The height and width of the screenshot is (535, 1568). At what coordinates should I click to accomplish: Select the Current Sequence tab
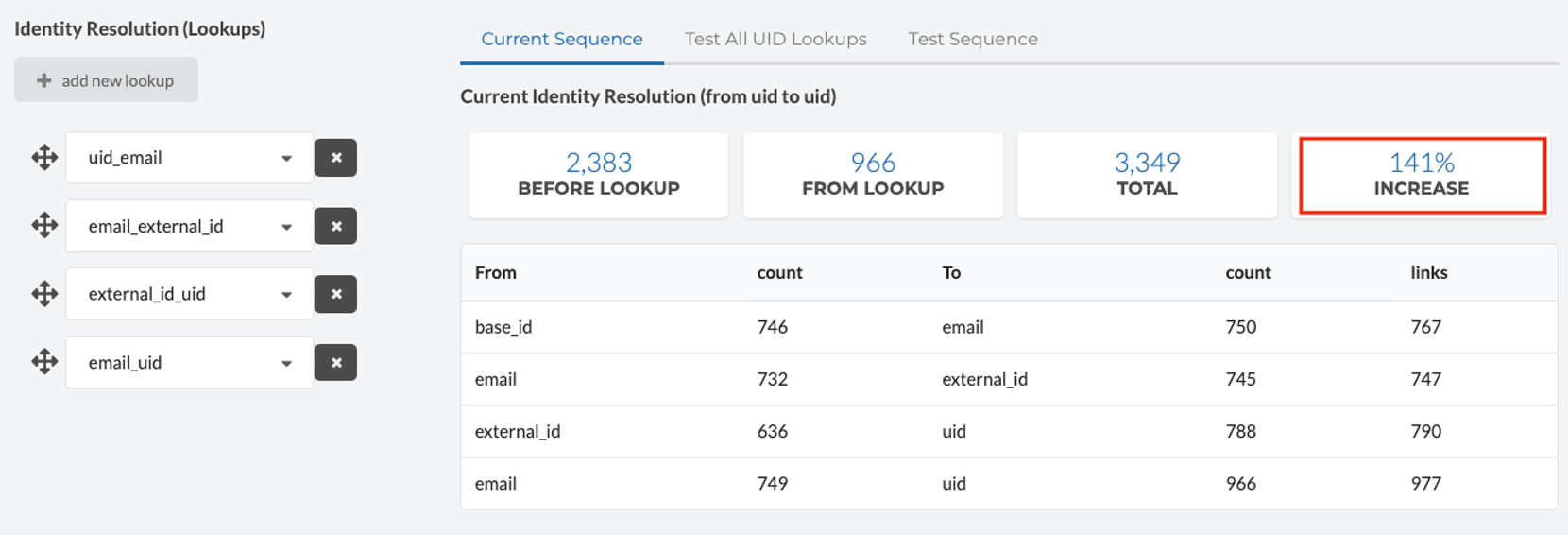coord(562,39)
